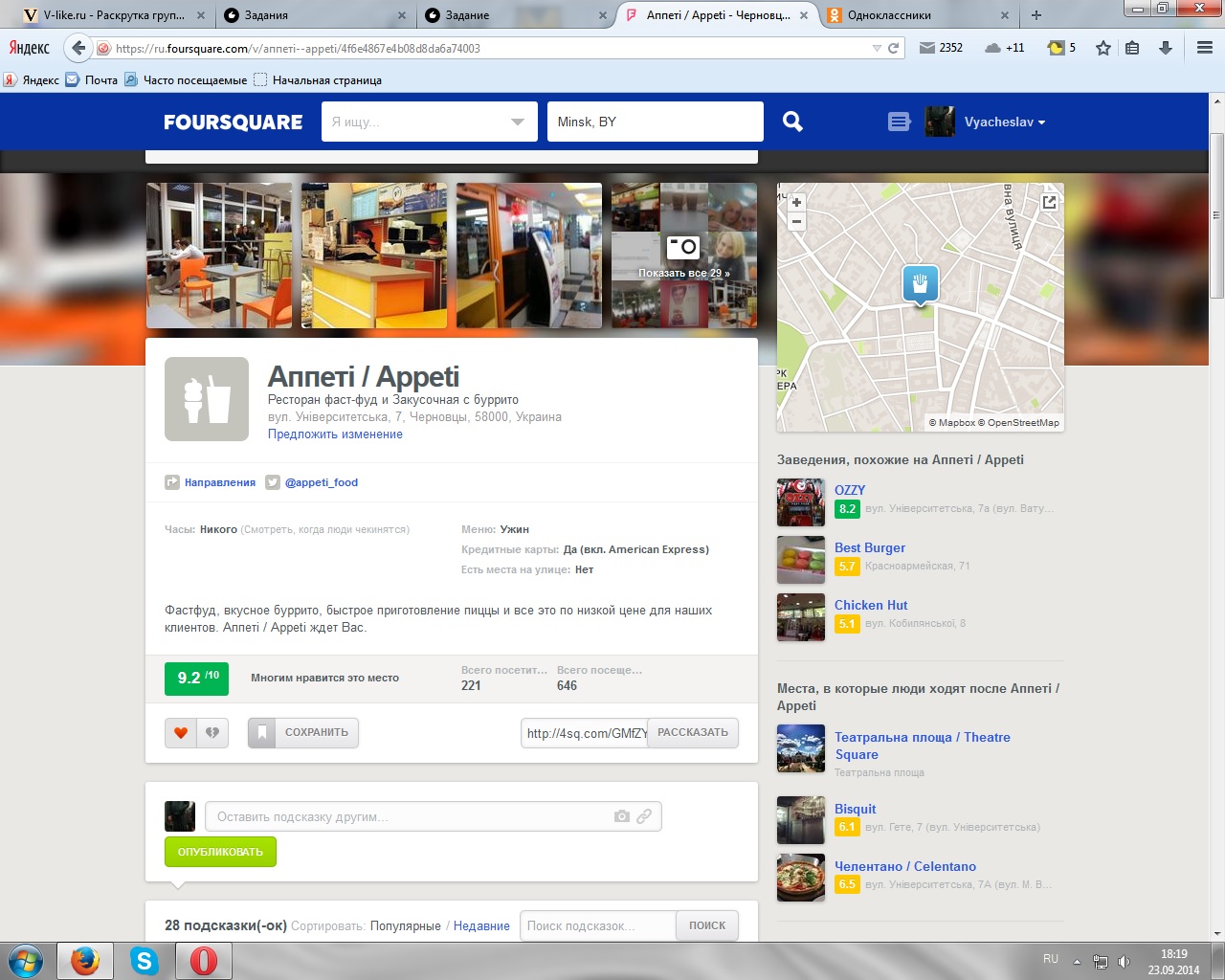Click the 'Поиск подсказок' search field
Screen dimensions: 1225x980
click(x=598, y=925)
